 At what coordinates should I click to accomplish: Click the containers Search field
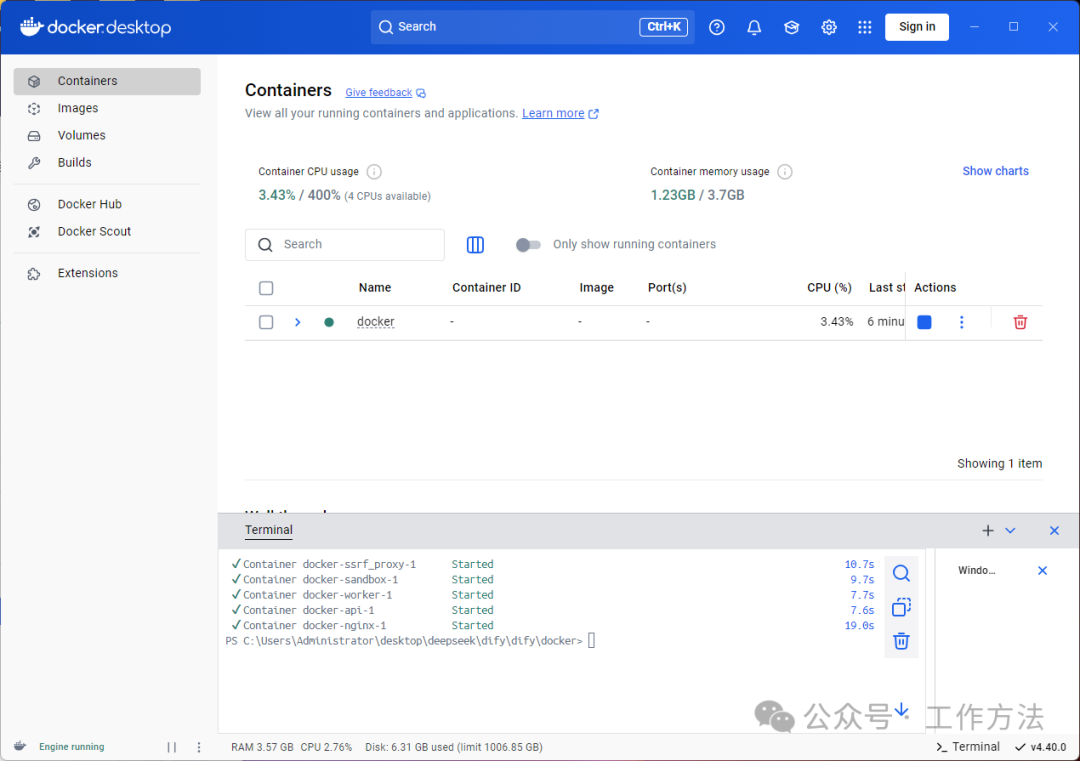pyautogui.click(x=344, y=244)
